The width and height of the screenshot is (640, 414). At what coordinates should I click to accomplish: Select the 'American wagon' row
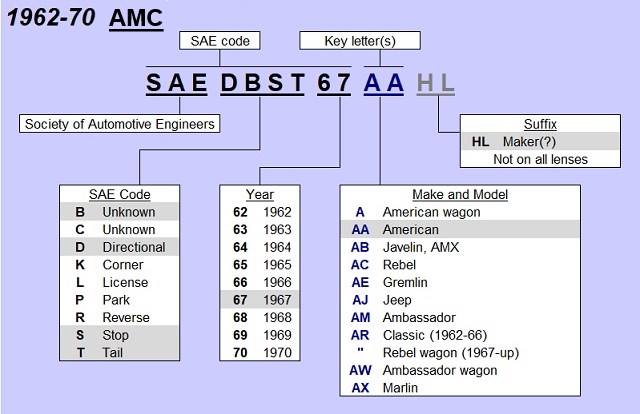(460, 212)
